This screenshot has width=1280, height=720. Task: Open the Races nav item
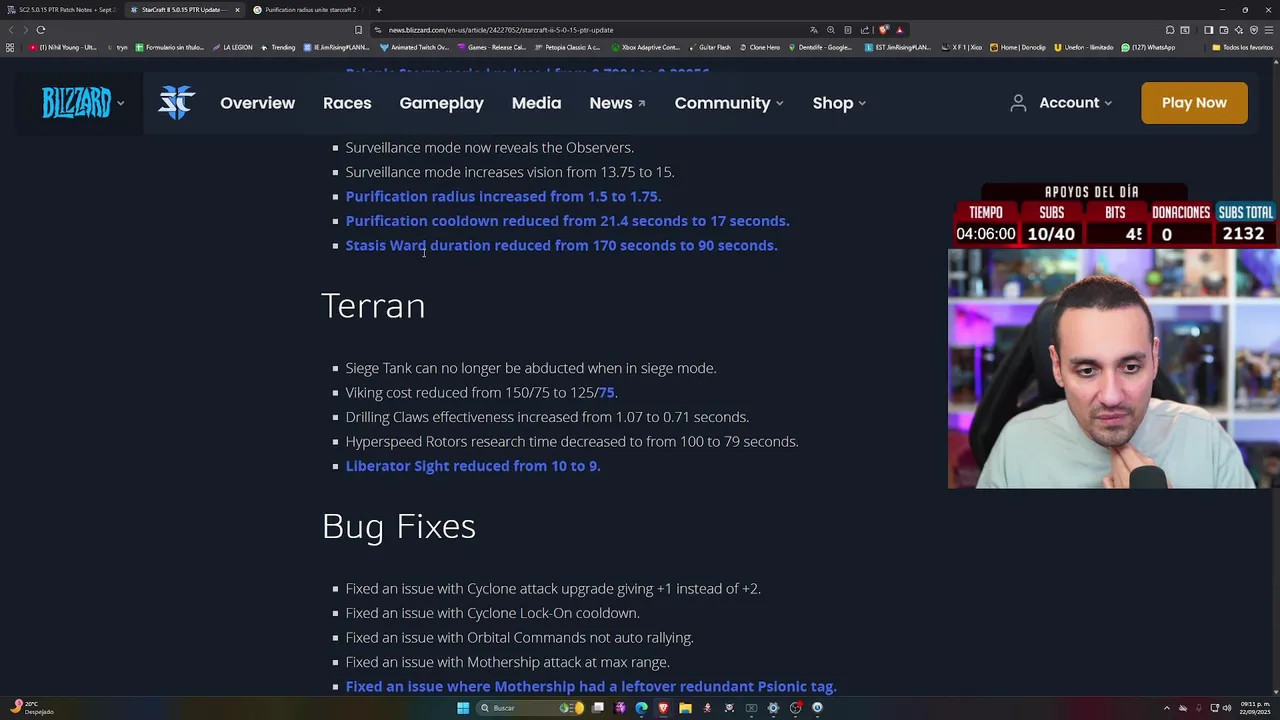(x=347, y=103)
